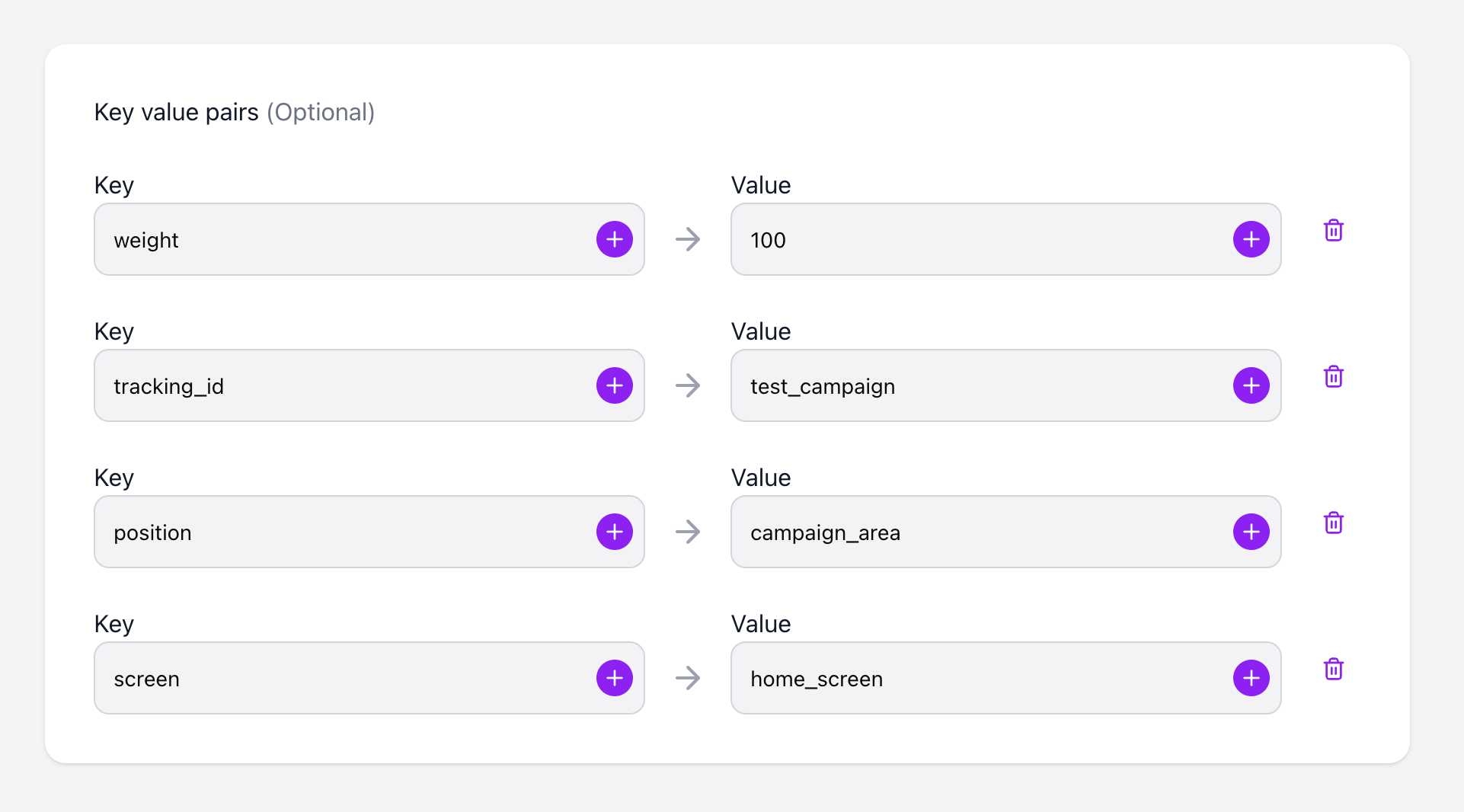The image size is (1464, 812).
Task: Click into the position key field
Action: pyautogui.click(x=343, y=532)
